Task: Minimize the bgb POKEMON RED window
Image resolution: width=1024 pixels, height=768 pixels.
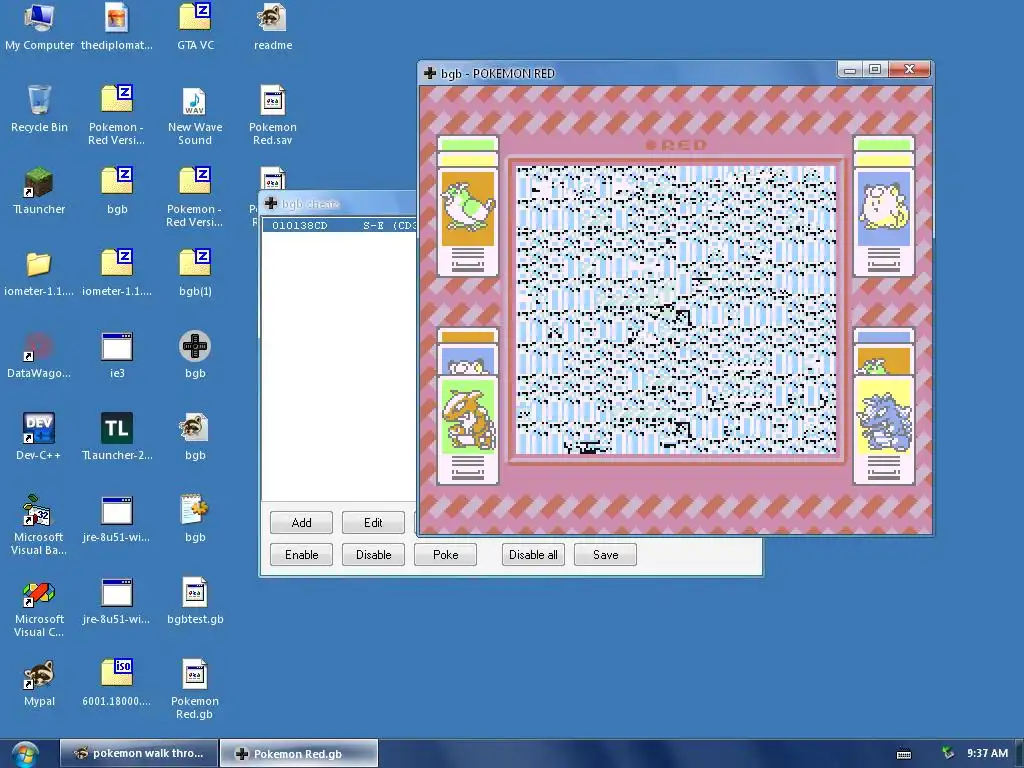Action: pos(850,69)
